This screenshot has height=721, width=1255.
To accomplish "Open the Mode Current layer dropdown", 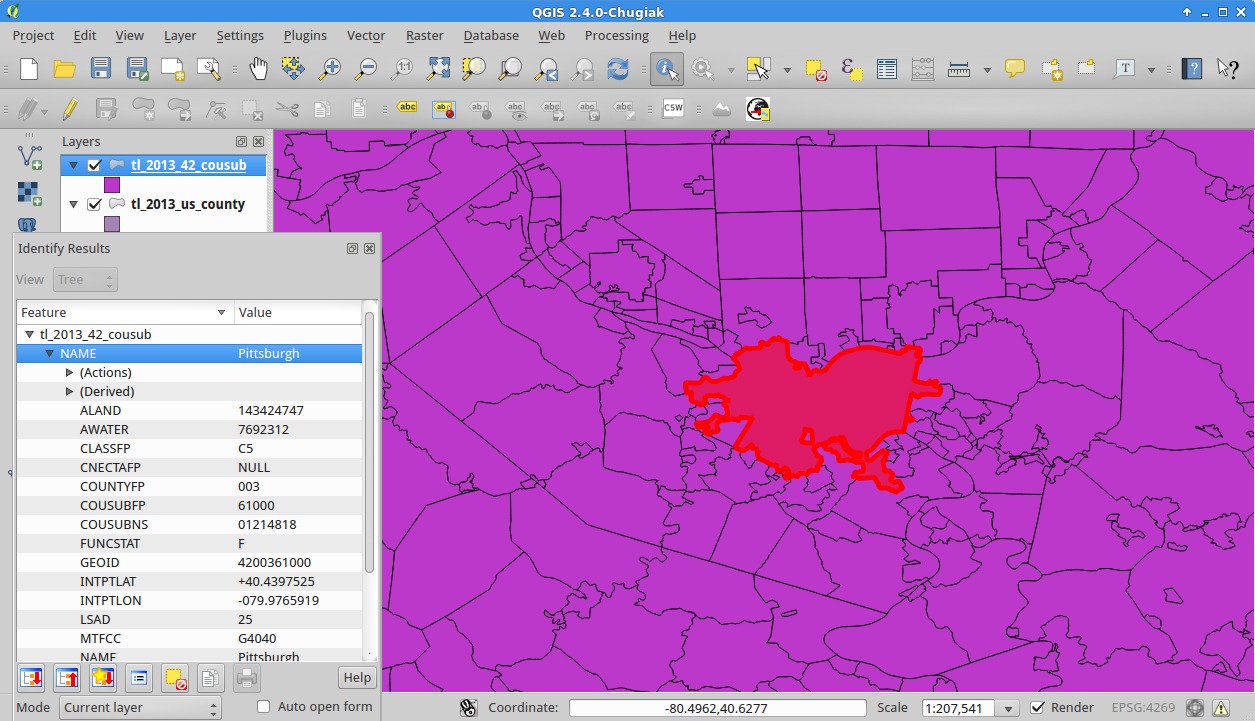I will point(141,708).
